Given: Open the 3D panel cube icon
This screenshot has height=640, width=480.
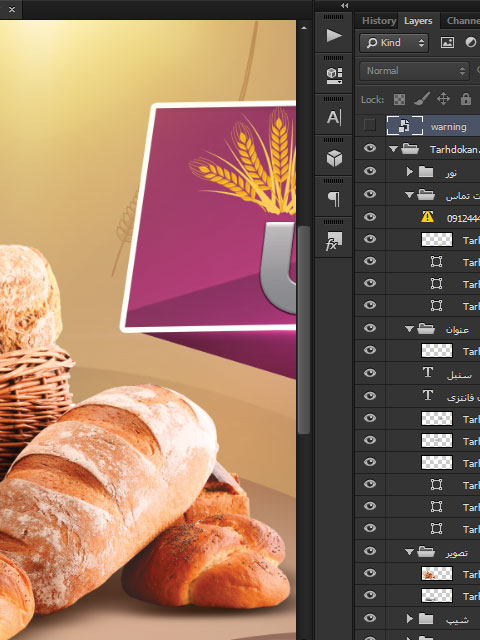Looking at the screenshot, I should (334, 158).
